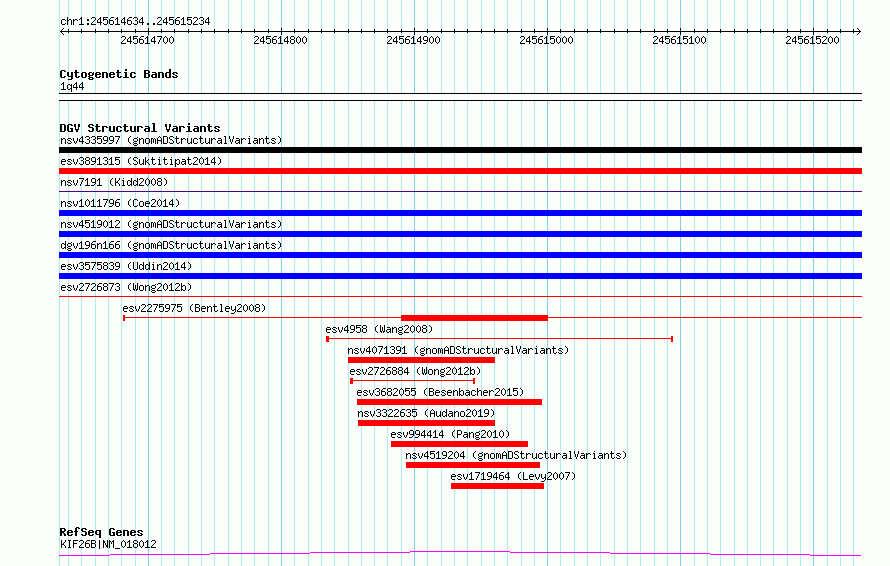The image size is (890, 566).
Task: Click the blue bar for dgv196n166
Action: pyautogui.click(x=460, y=255)
